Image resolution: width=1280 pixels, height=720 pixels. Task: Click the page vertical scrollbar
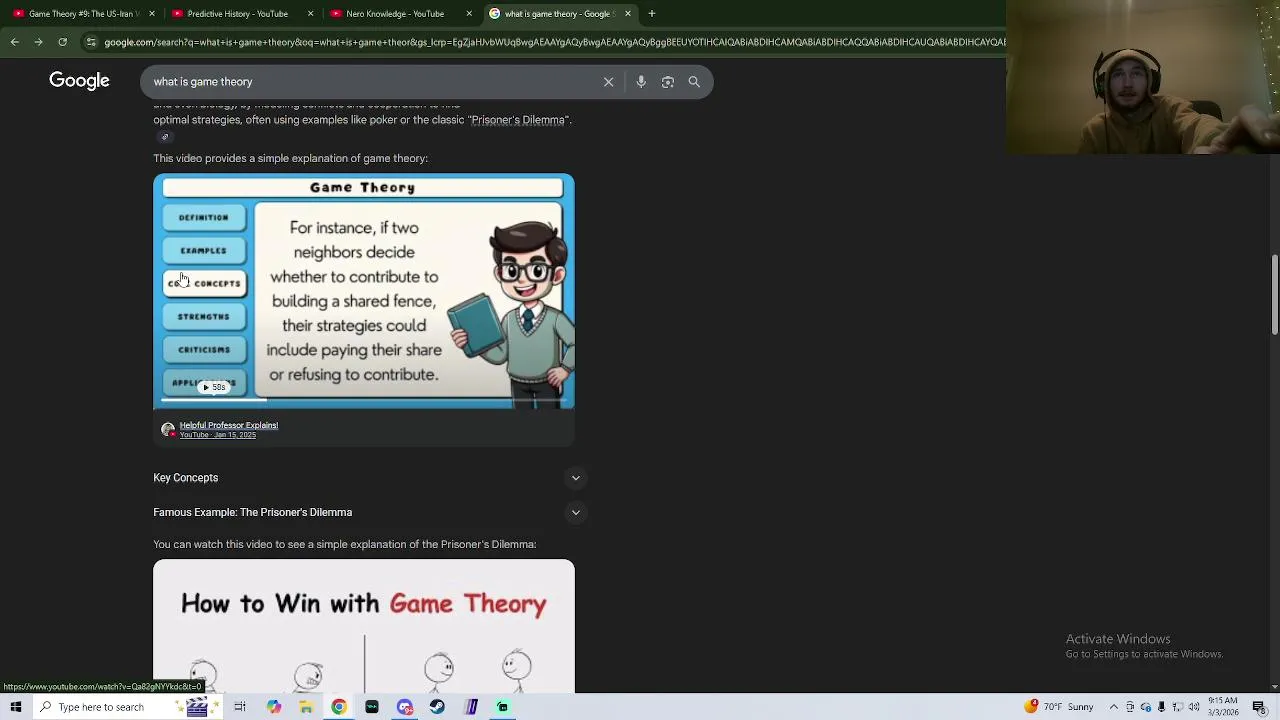[x=1274, y=295]
